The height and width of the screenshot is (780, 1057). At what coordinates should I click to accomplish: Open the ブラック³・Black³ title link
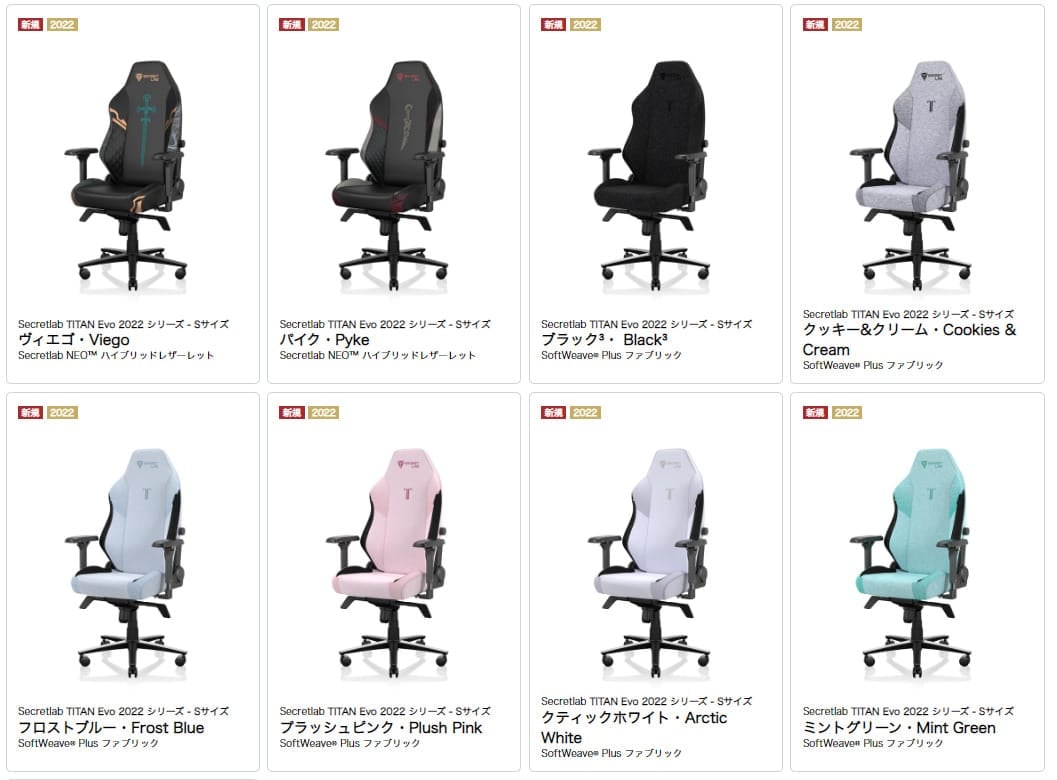click(604, 340)
